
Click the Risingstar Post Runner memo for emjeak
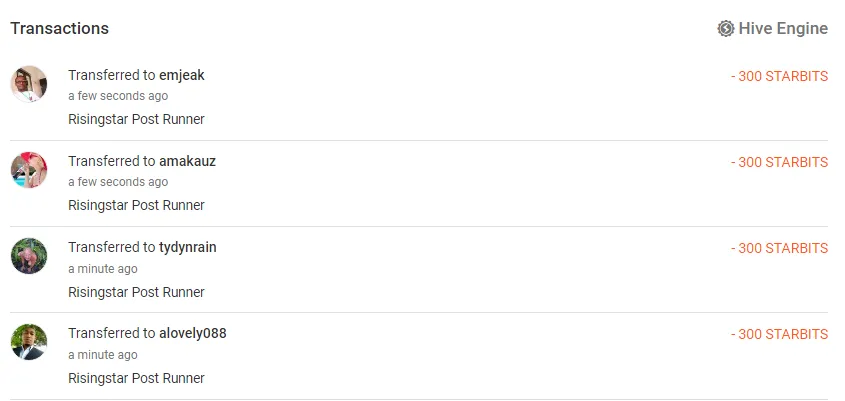pyautogui.click(x=136, y=119)
